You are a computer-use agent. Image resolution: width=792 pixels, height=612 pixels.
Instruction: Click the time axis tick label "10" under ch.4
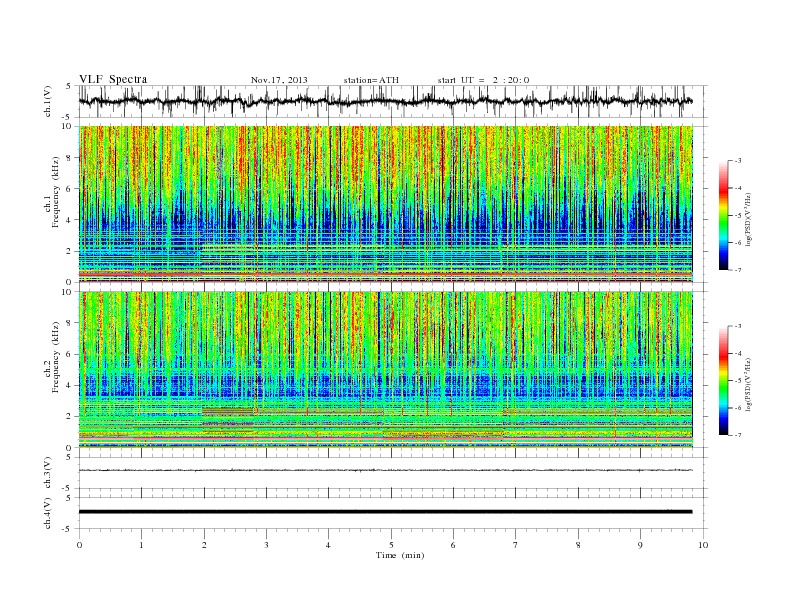[x=703, y=545]
